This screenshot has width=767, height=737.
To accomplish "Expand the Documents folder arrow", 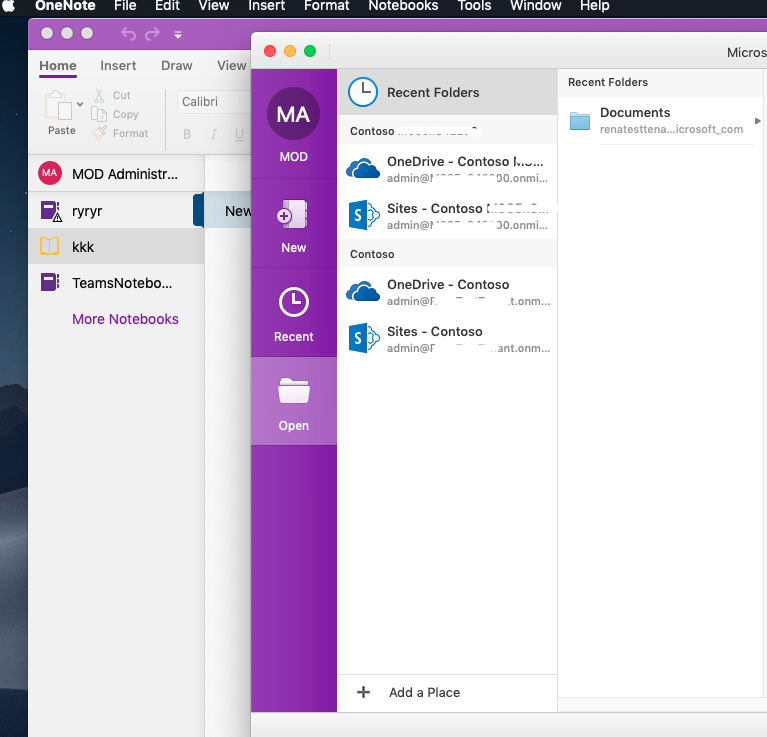I will (x=757, y=121).
